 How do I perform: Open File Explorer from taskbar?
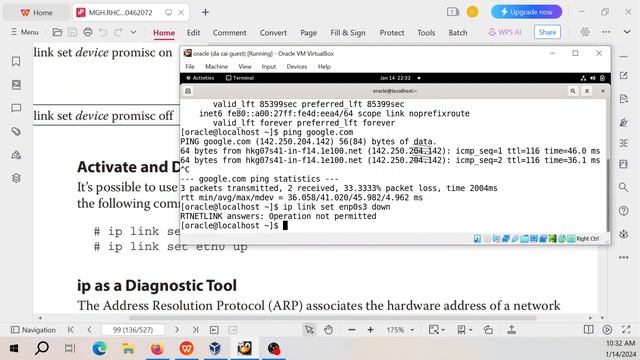(128, 349)
